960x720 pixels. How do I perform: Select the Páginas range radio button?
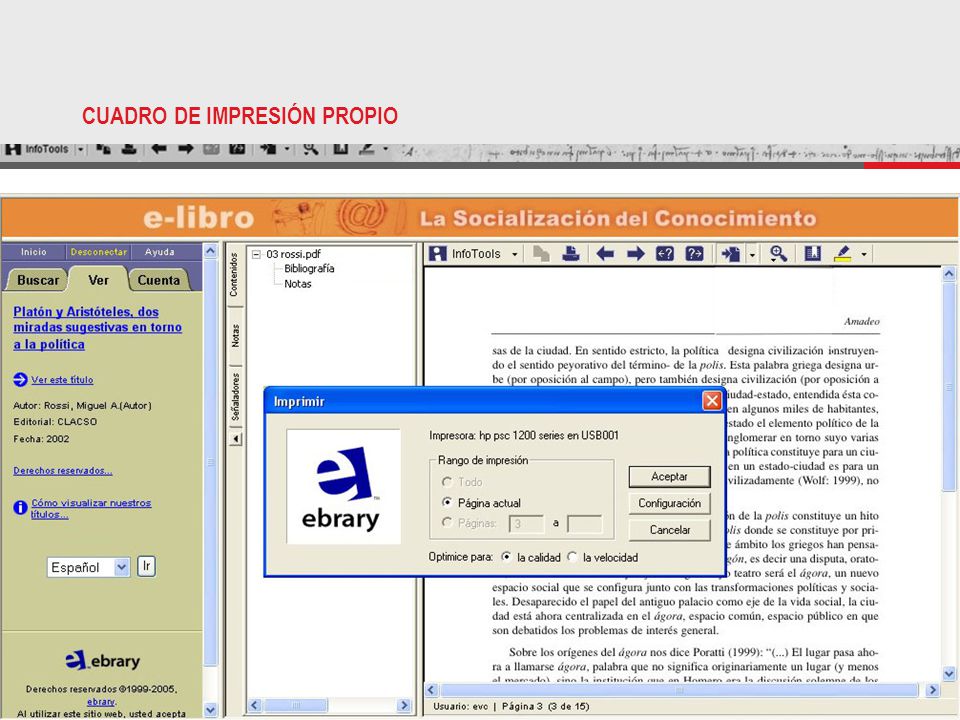click(469, 523)
